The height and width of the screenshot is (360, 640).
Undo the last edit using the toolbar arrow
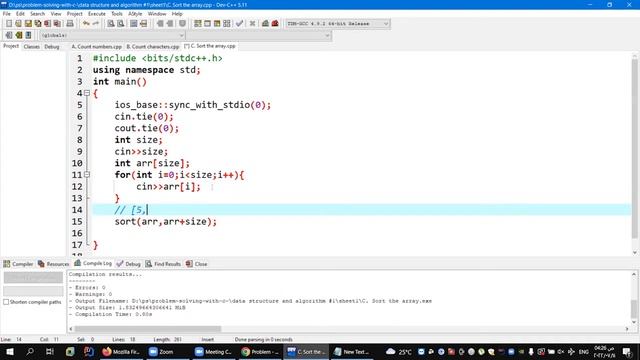click(x=86, y=24)
